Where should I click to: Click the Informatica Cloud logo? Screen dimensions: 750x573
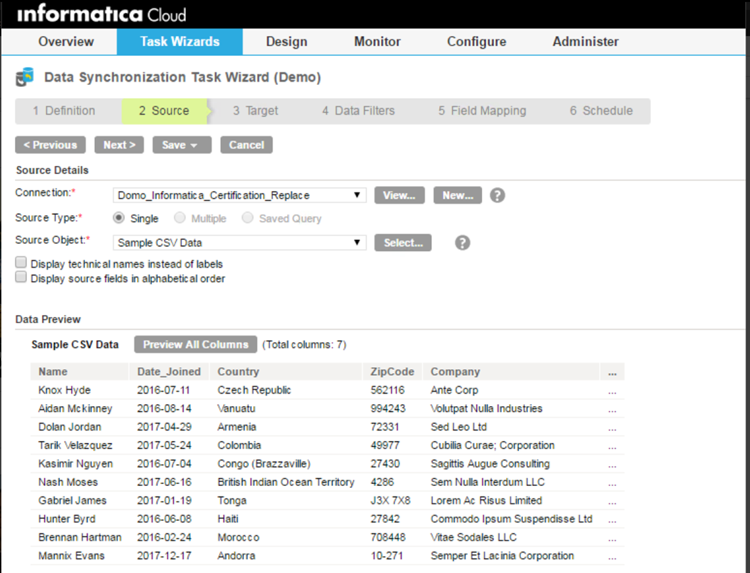point(101,13)
